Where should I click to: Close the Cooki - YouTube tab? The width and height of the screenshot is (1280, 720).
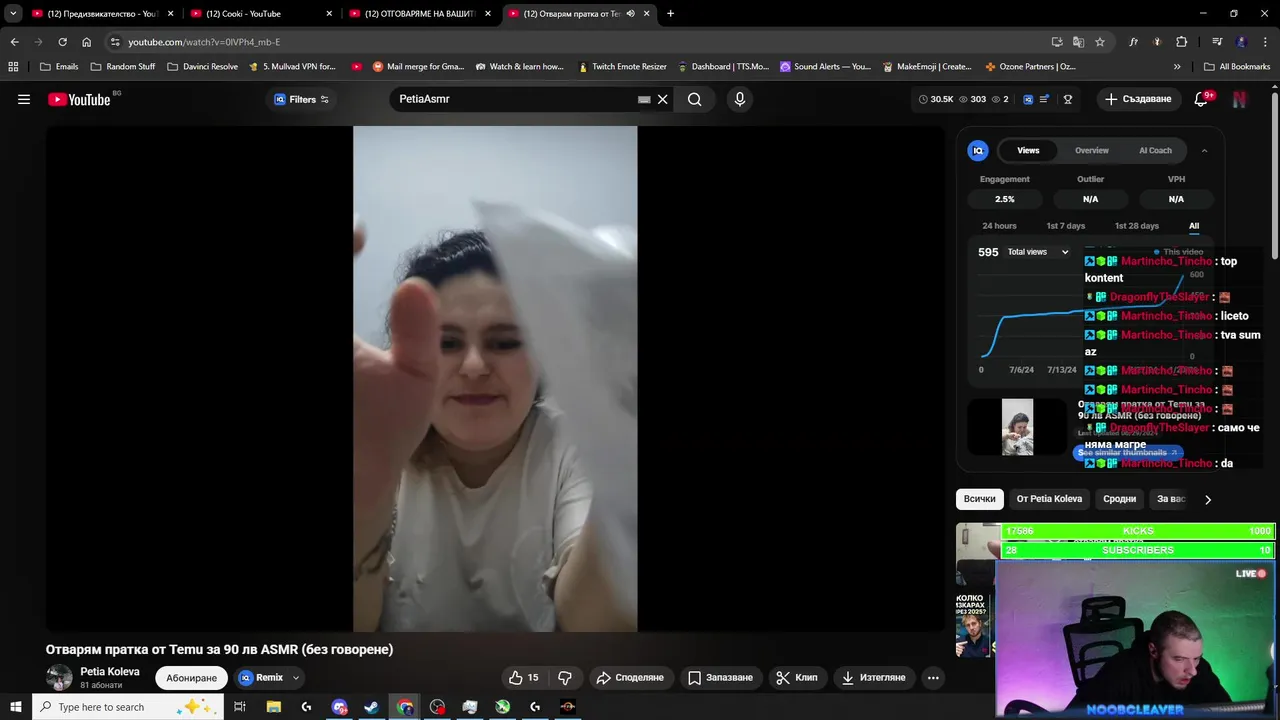click(x=329, y=14)
